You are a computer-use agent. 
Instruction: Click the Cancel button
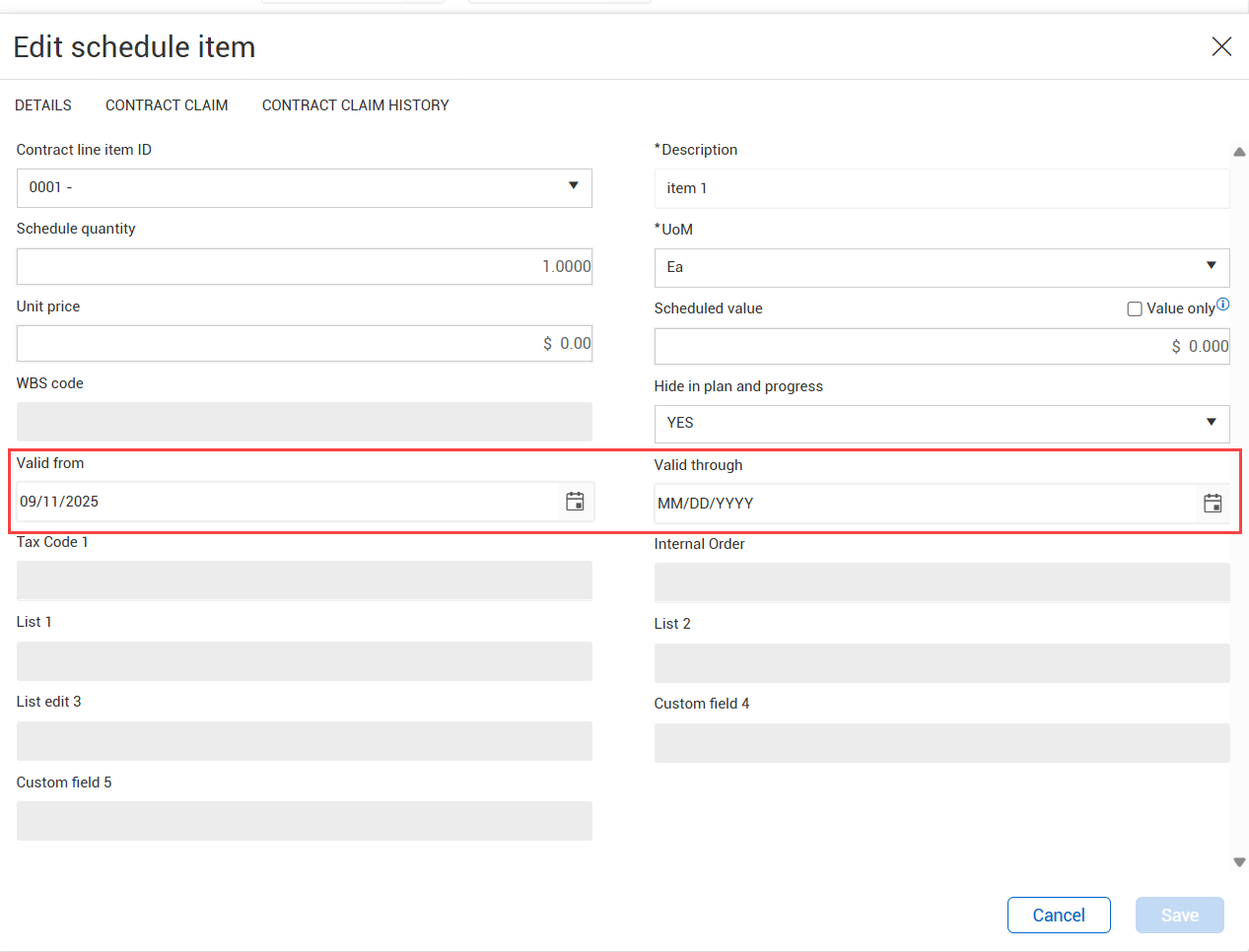pos(1059,915)
